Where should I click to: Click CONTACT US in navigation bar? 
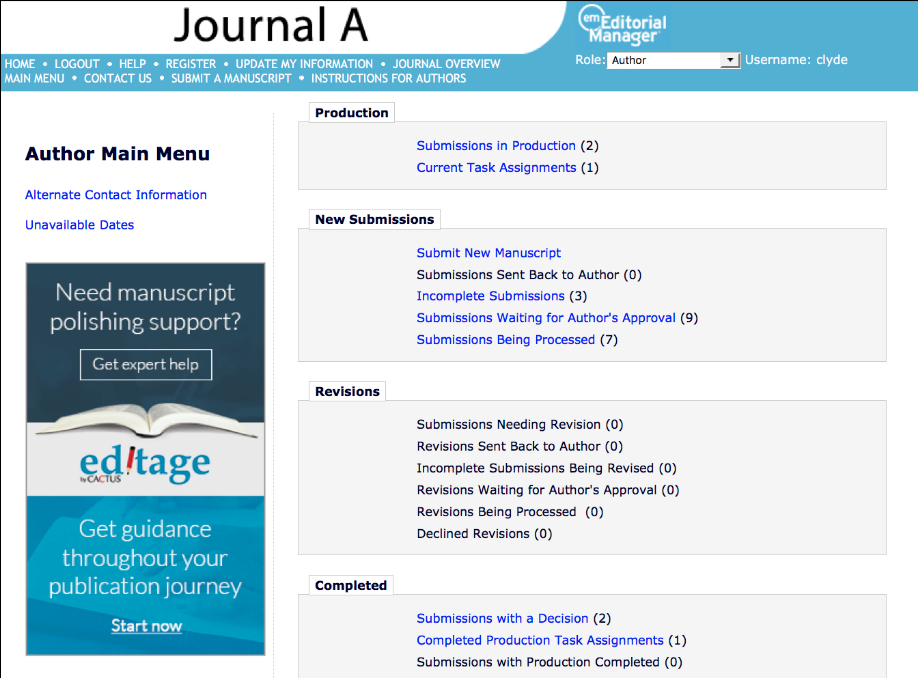point(118,78)
